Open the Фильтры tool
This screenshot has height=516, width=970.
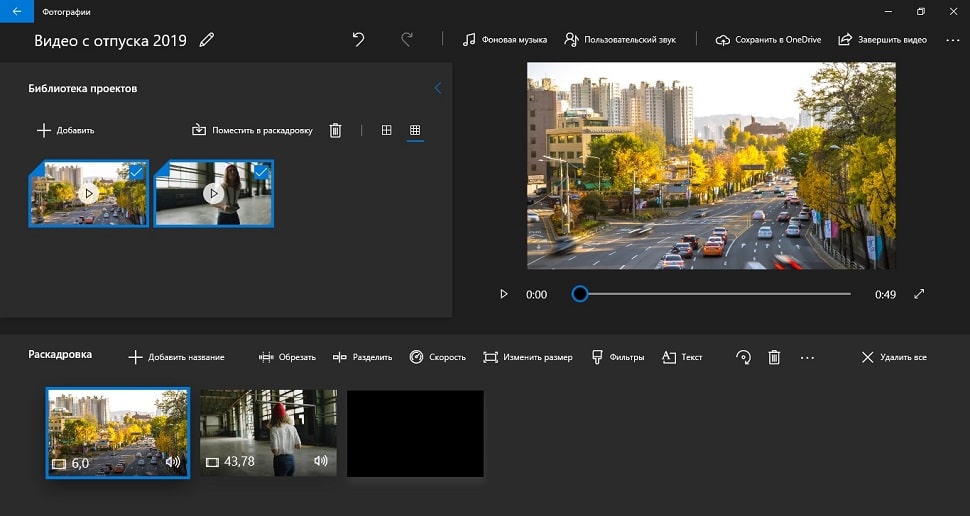point(618,357)
